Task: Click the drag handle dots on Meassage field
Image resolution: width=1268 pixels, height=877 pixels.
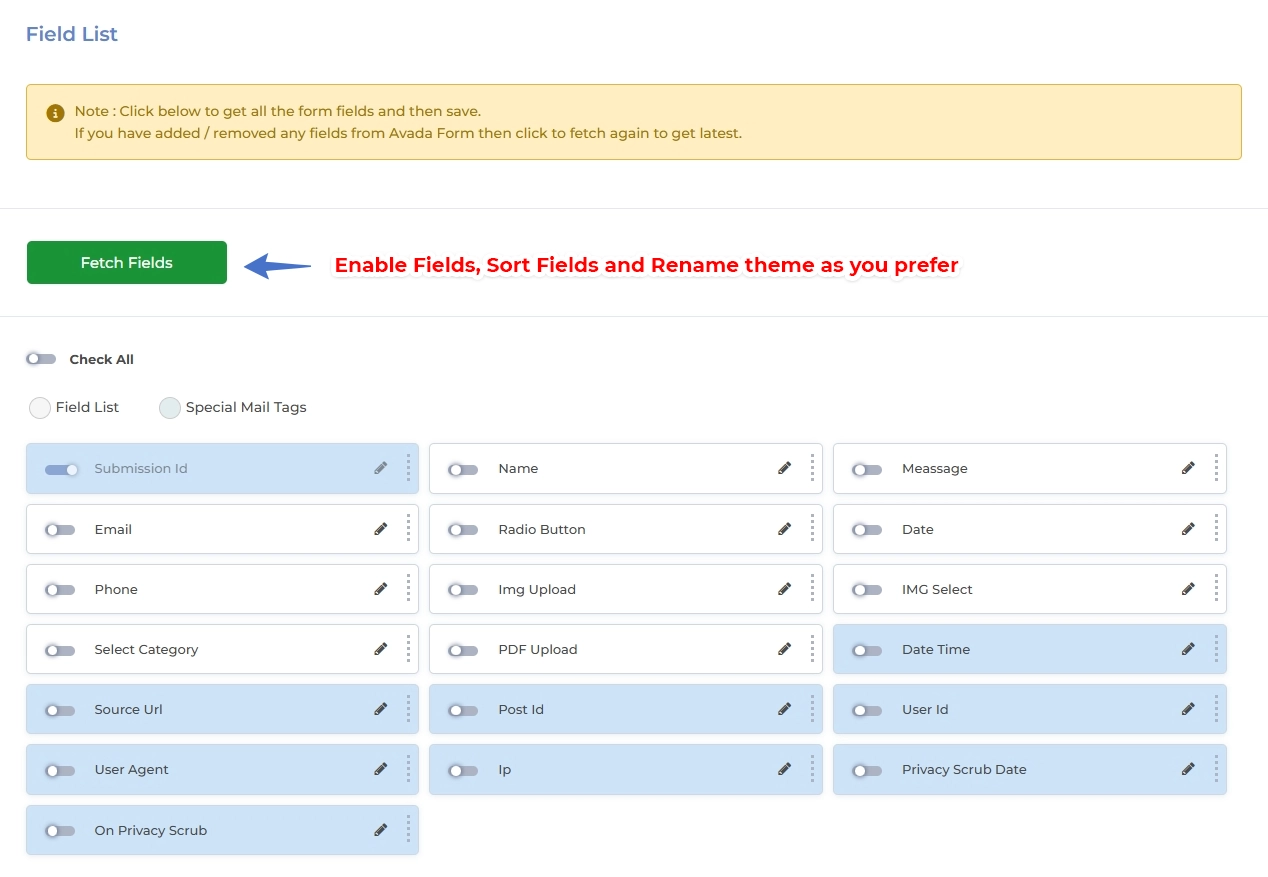Action: 1216,468
